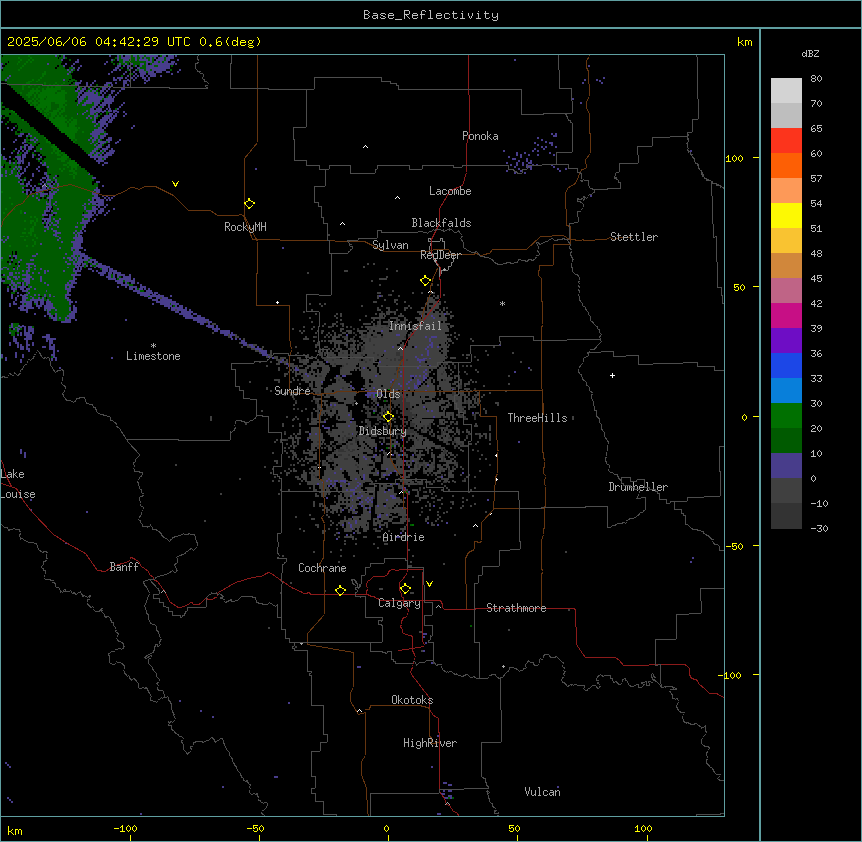Click the 2025/06/06 04:42:29 UTC timestamp
The height and width of the screenshot is (842, 862).
(99, 42)
